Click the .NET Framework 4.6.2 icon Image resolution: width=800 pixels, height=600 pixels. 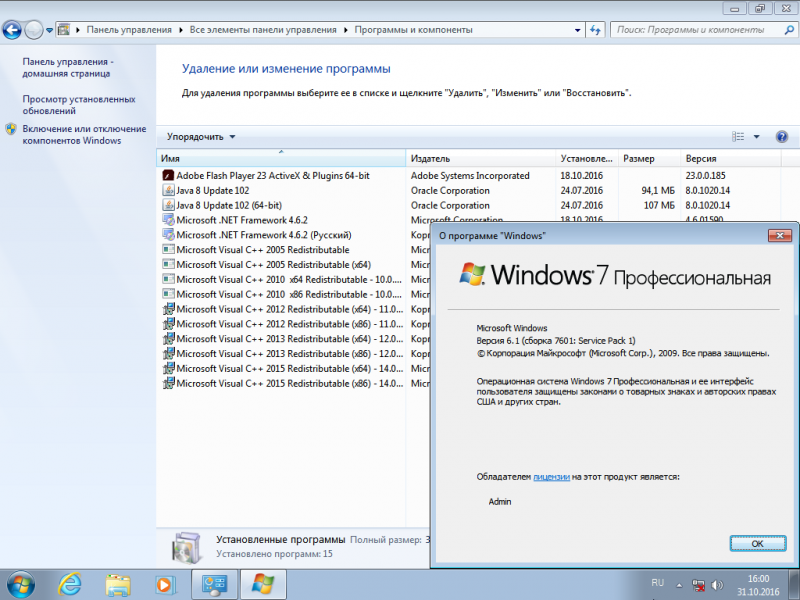tap(168, 220)
